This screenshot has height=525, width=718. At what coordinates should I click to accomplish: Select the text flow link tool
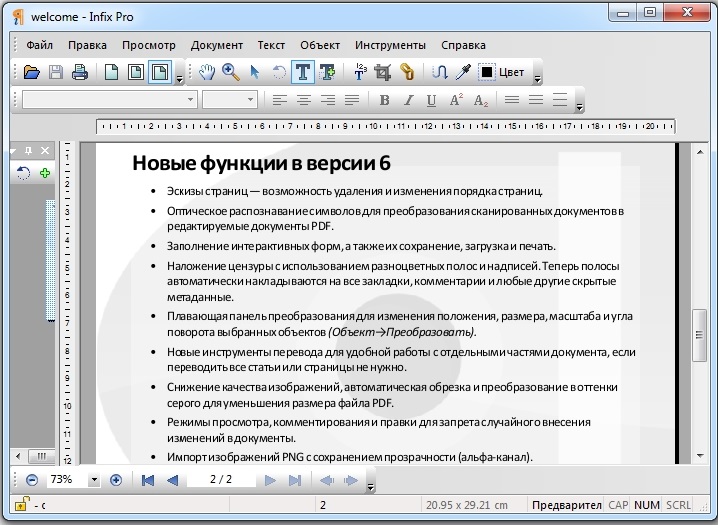click(x=440, y=72)
